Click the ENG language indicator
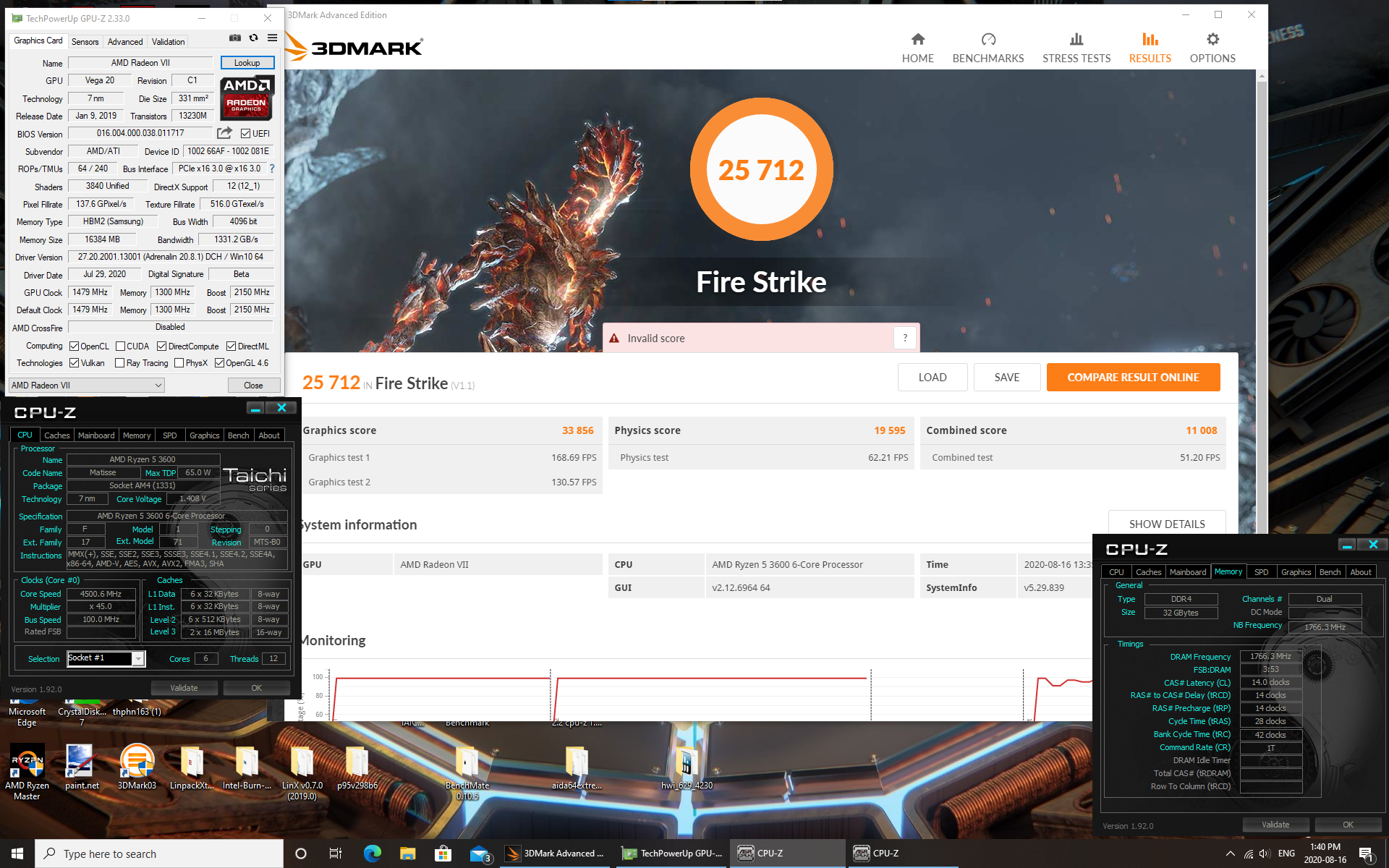 [x=1286, y=854]
